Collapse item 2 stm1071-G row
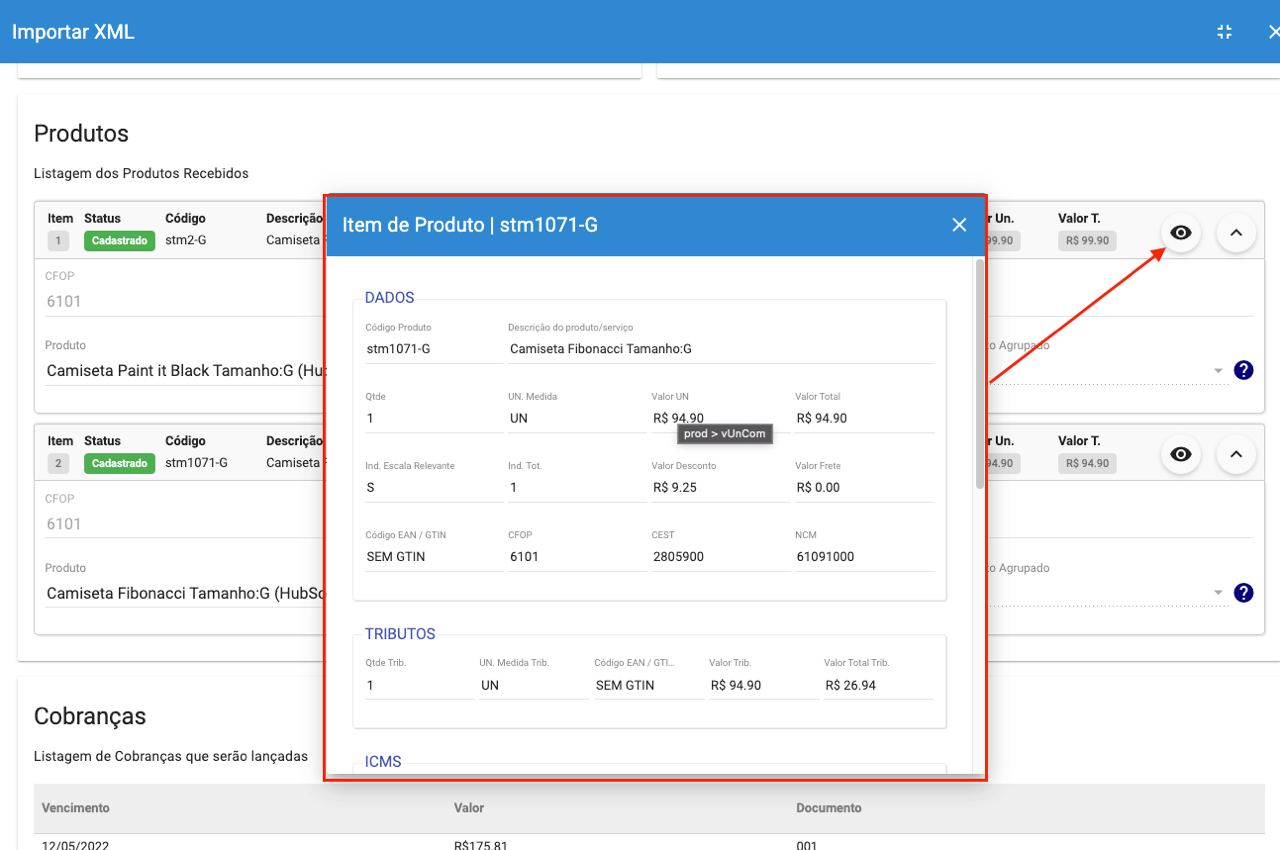The image size is (1280, 850). coord(1236,455)
